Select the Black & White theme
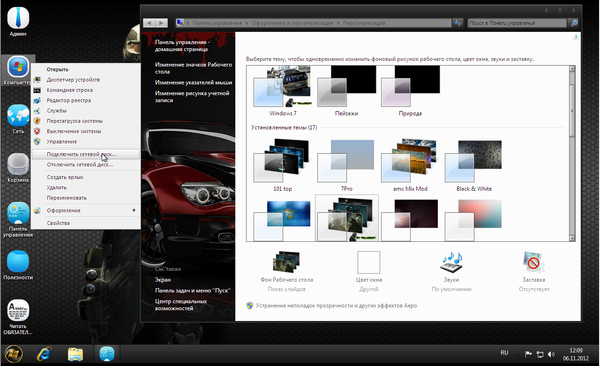The height and width of the screenshot is (366, 600). pyautogui.click(x=474, y=165)
